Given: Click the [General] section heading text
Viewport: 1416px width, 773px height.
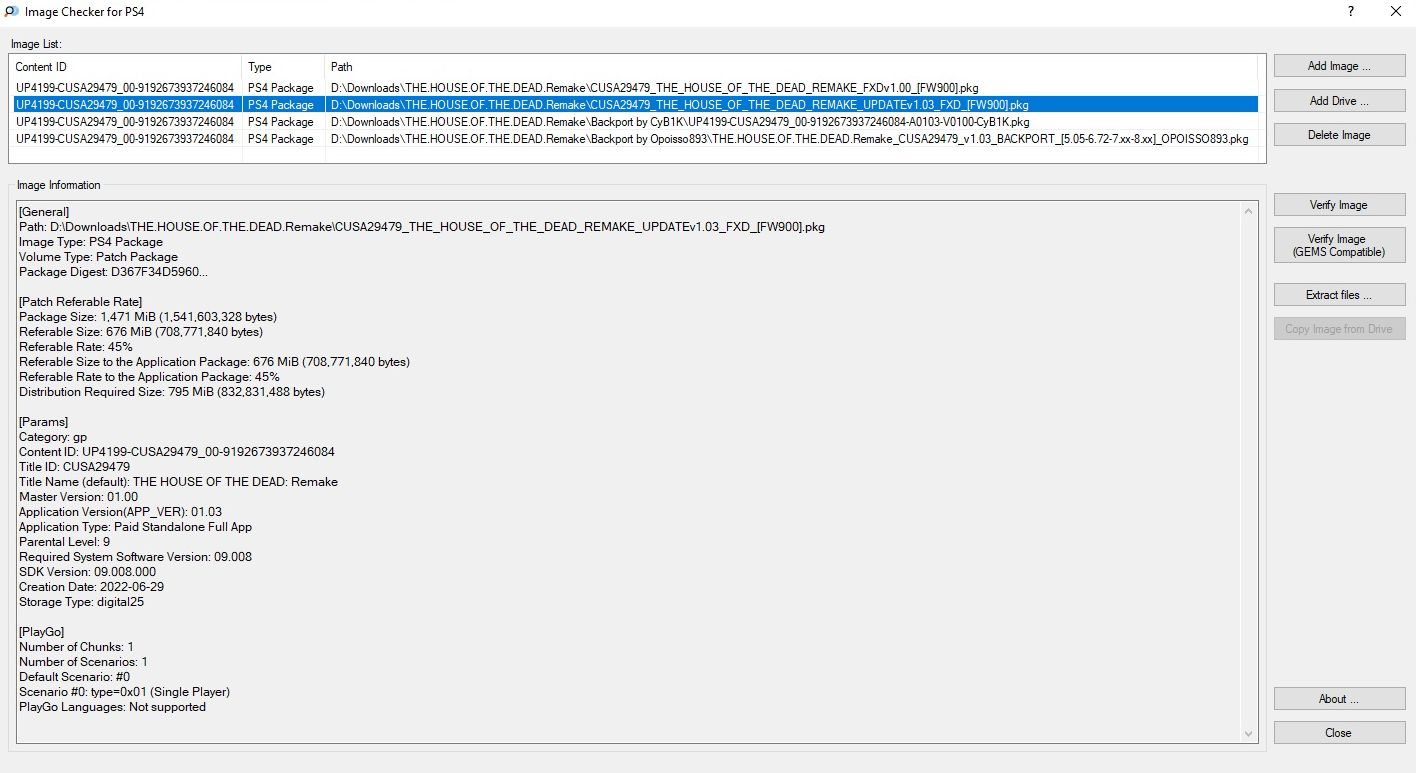Looking at the screenshot, I should pyautogui.click(x=44, y=212).
